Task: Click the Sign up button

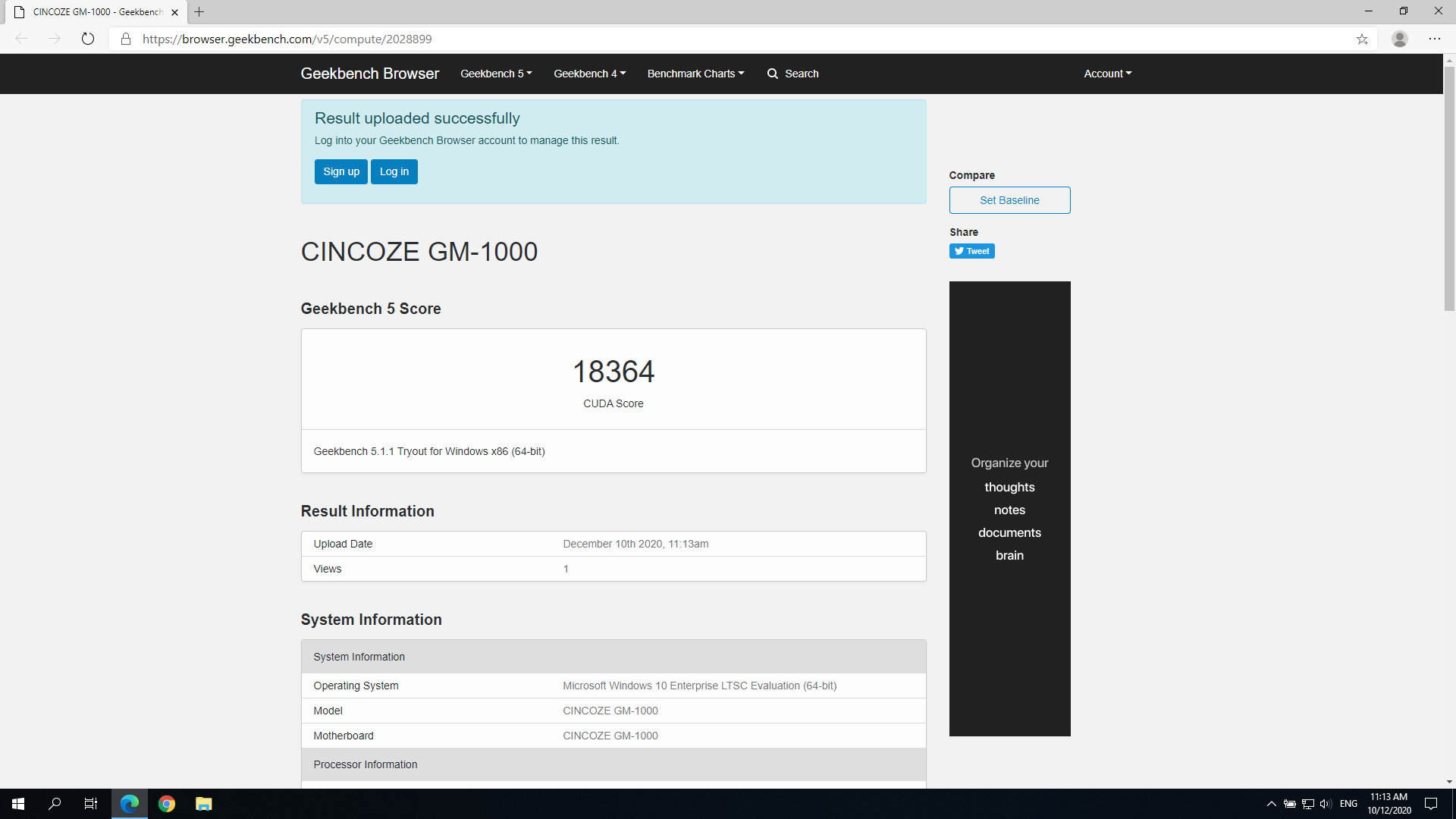Action: coord(341,171)
